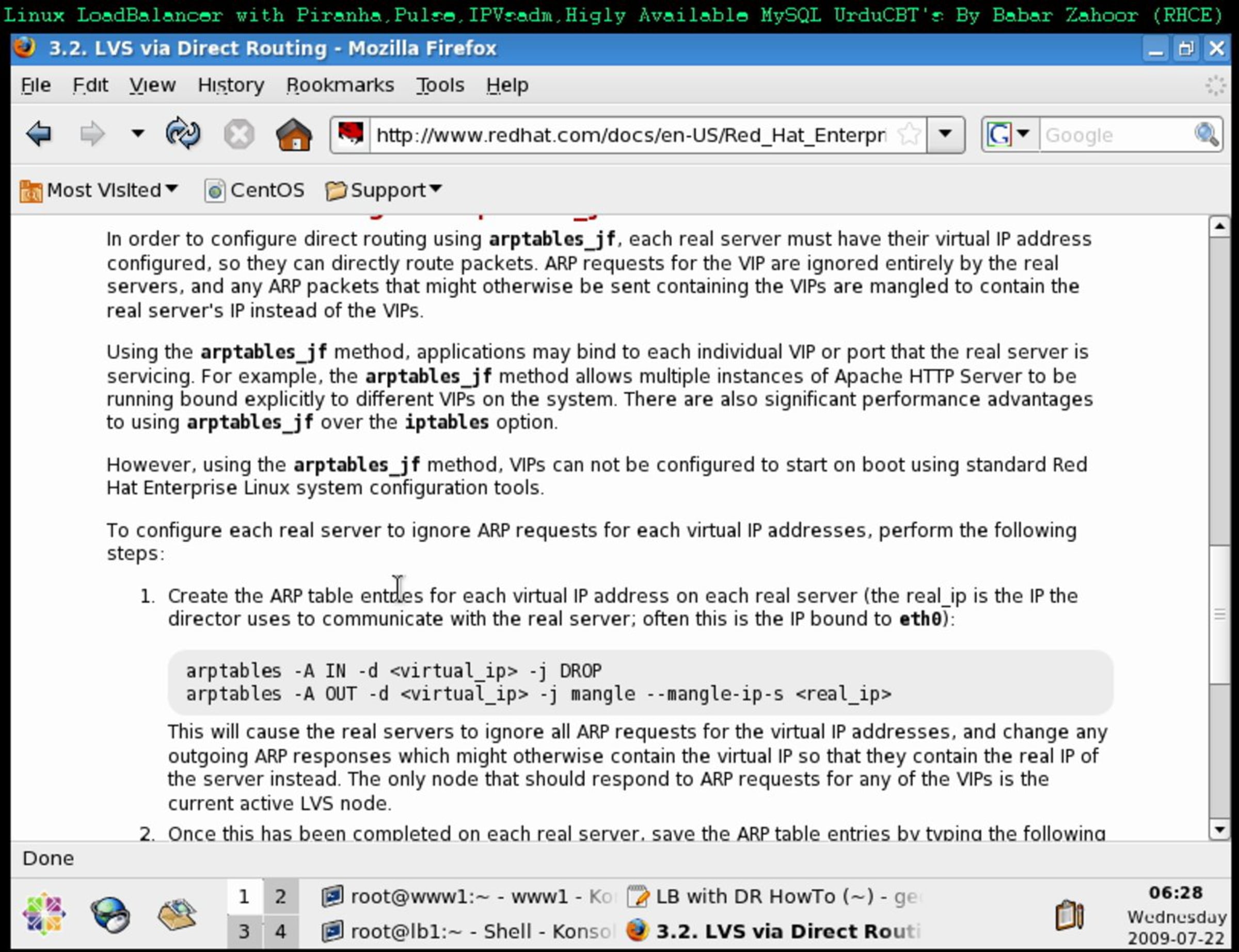1239x952 pixels.
Task: Launch the web browser globe icon in panel
Action: pos(110,913)
